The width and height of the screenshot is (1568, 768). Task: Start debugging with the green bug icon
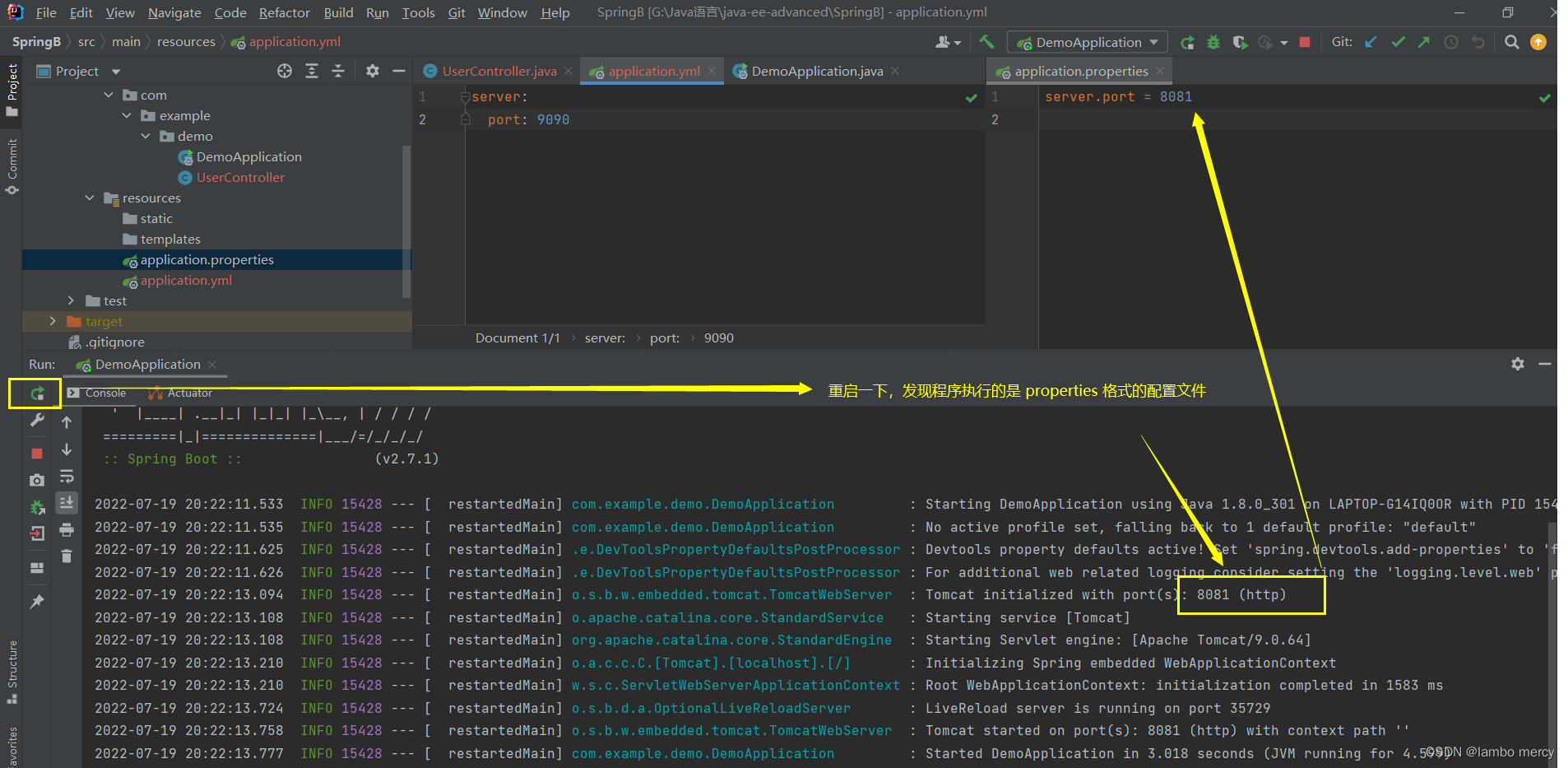point(1213,42)
